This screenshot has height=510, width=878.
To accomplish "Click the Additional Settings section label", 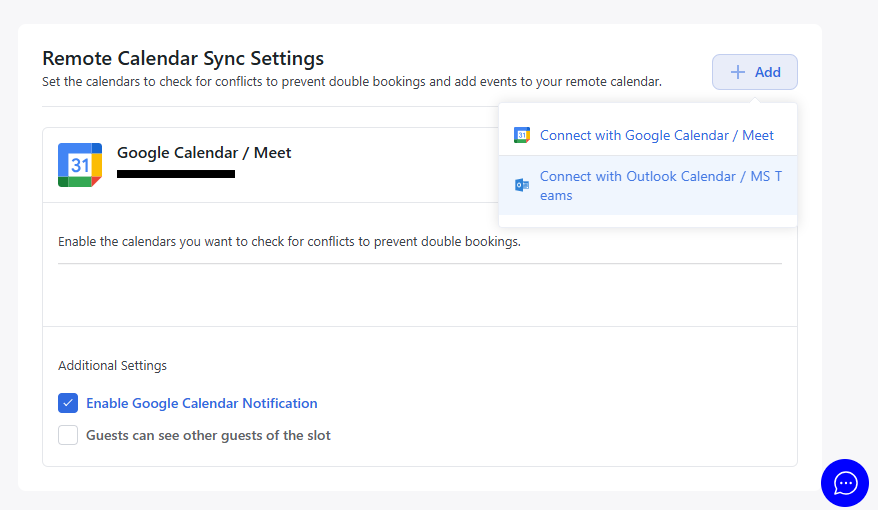I will coord(112,365).
